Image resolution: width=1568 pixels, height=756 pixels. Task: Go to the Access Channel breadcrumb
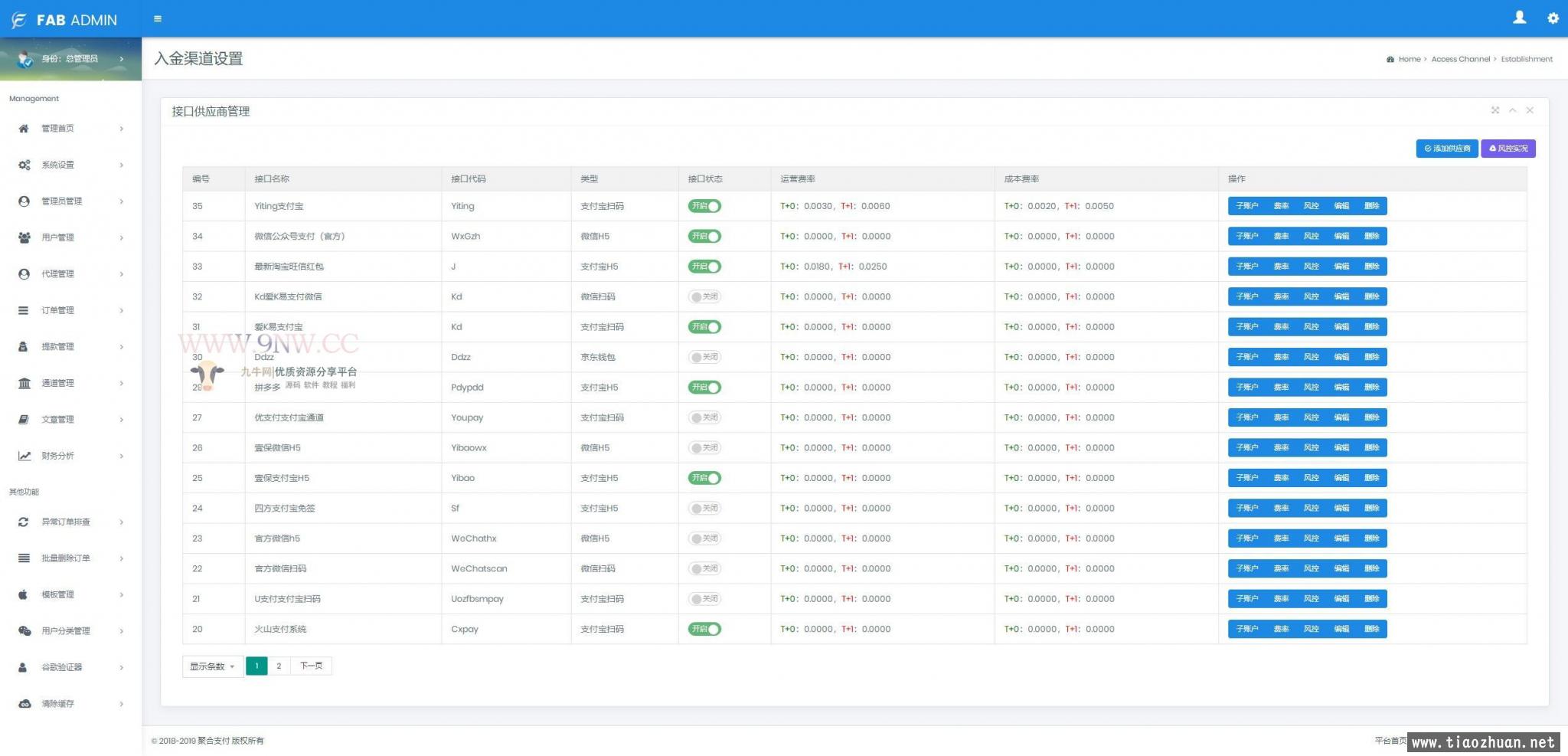pos(1460,59)
